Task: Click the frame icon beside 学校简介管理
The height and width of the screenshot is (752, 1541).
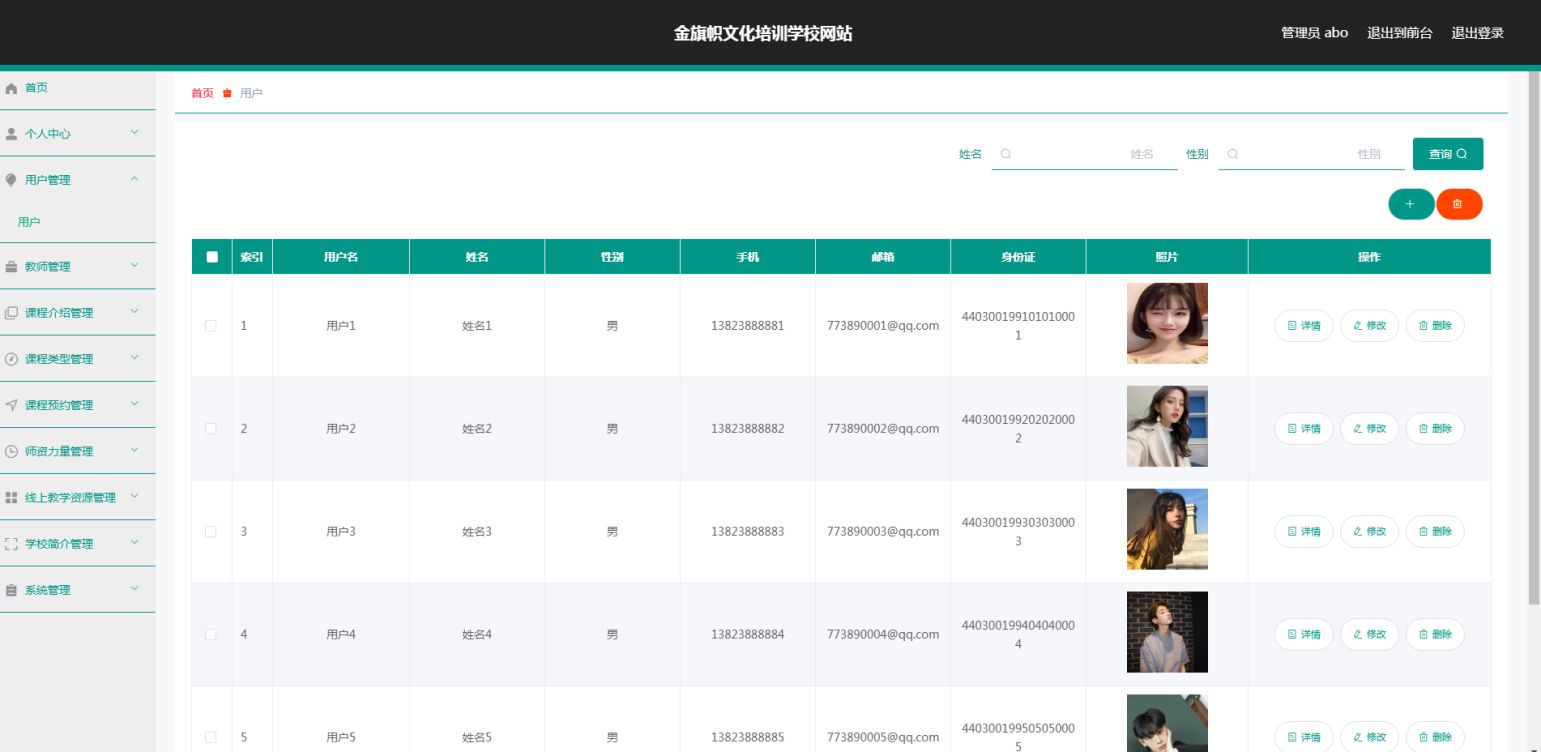Action: (12, 544)
